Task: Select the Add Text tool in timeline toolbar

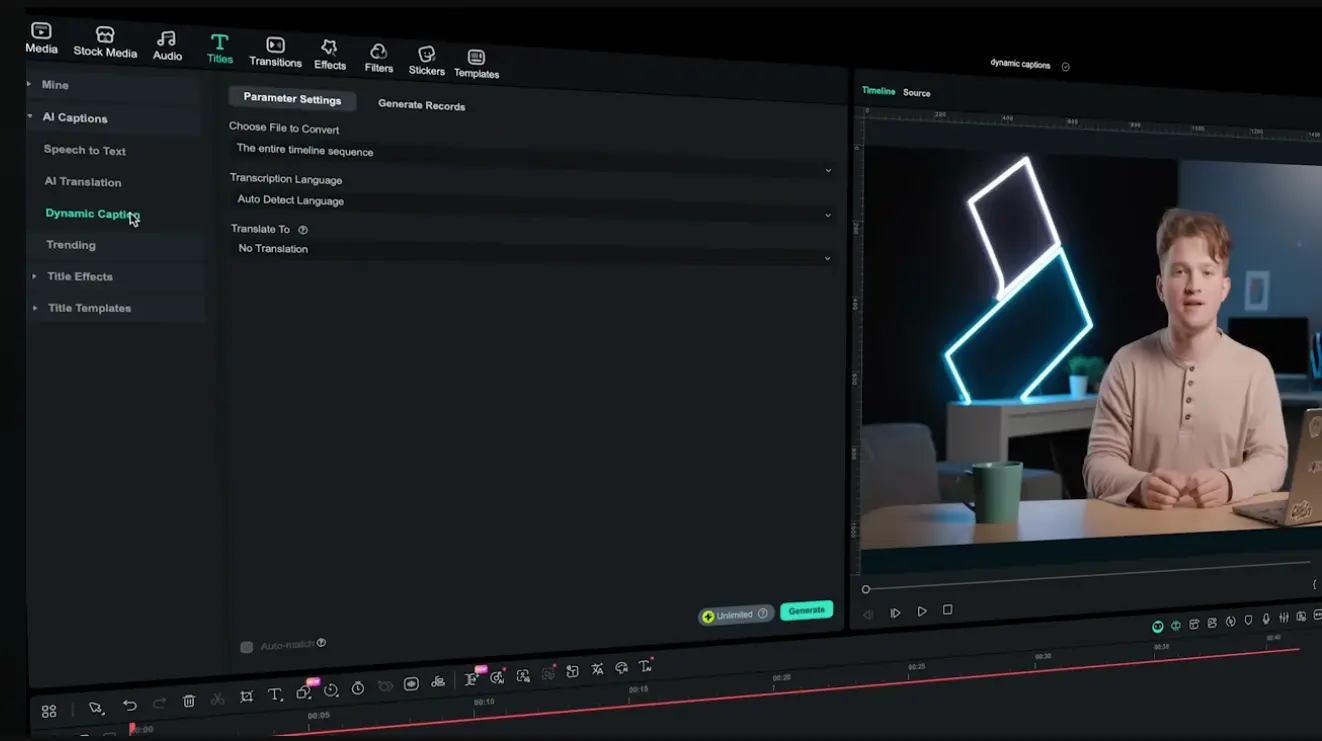Action: [x=274, y=692]
